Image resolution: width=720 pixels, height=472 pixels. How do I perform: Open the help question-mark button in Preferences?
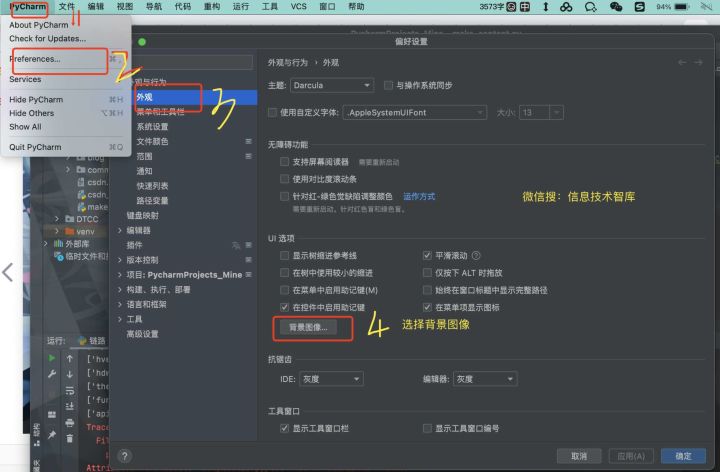[124, 456]
